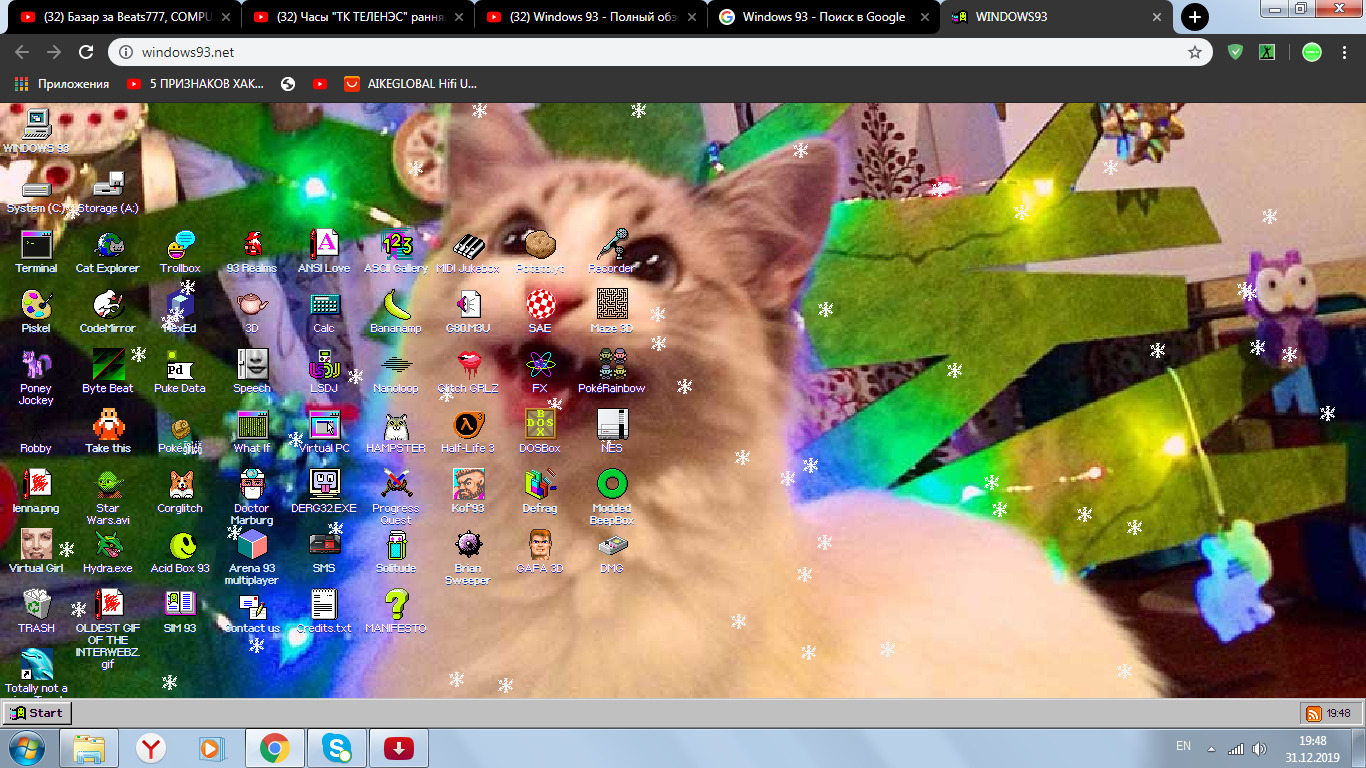Expand hidden system tray icons arrow
The height and width of the screenshot is (768, 1366).
(1211, 749)
